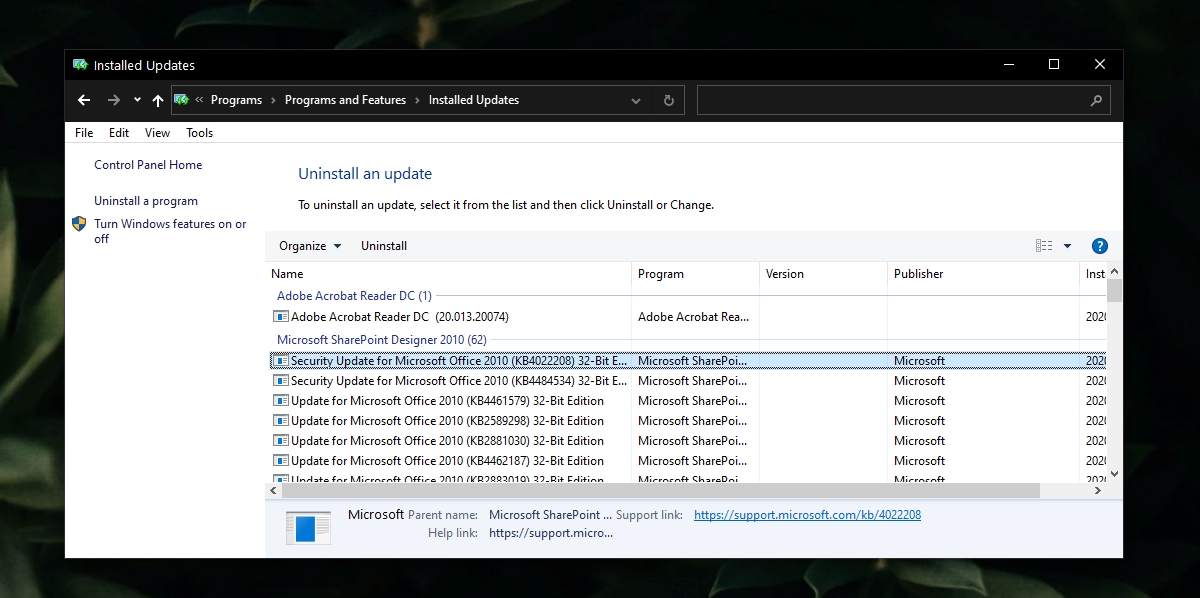Viewport: 1200px width, 598px height.
Task: Go up one level arrow
Action: click(158, 100)
